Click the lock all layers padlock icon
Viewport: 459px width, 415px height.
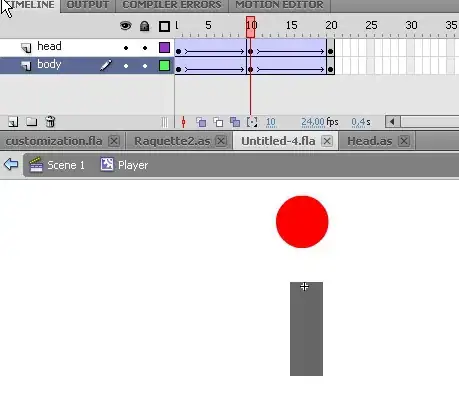click(x=144, y=26)
